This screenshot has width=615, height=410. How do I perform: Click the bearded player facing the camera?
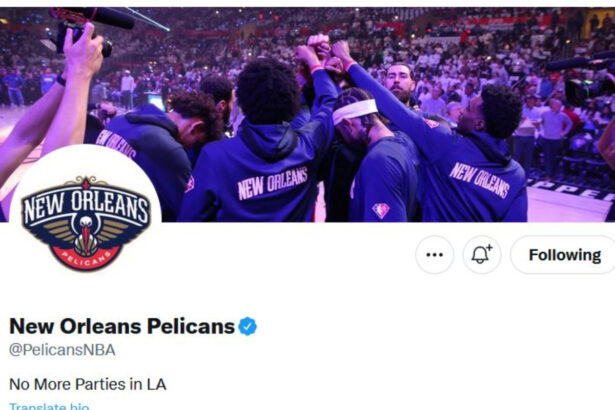click(400, 84)
